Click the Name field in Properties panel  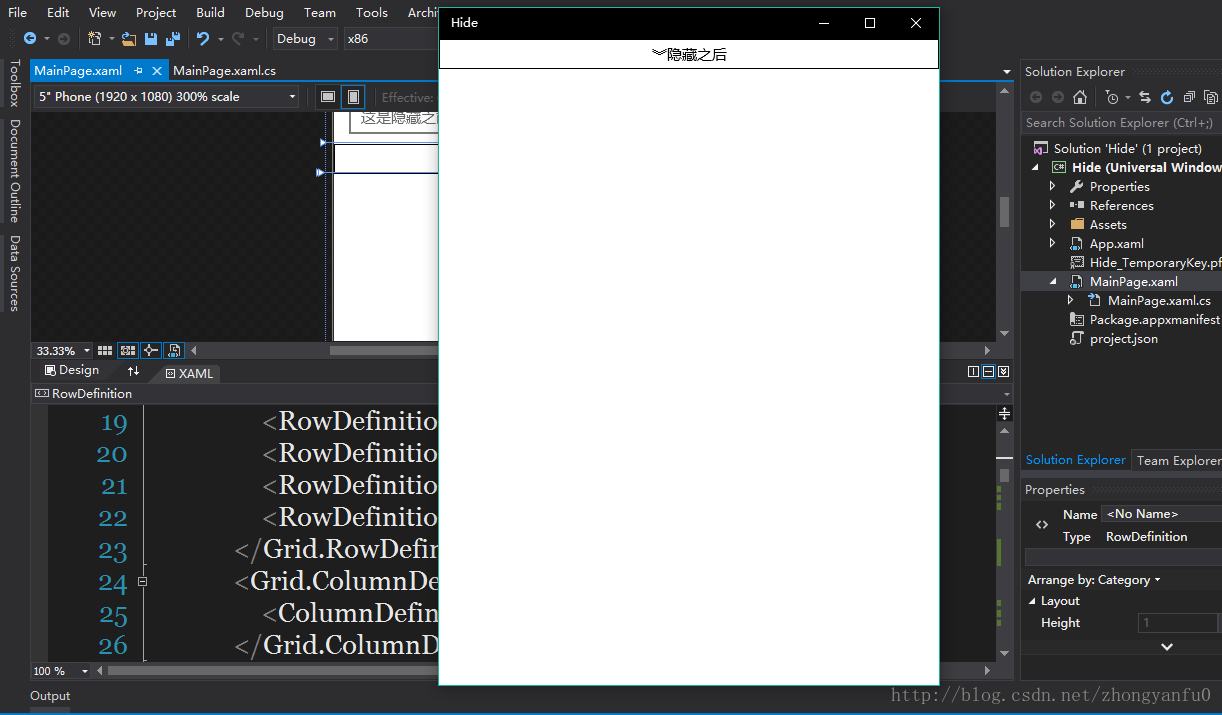tap(1161, 514)
